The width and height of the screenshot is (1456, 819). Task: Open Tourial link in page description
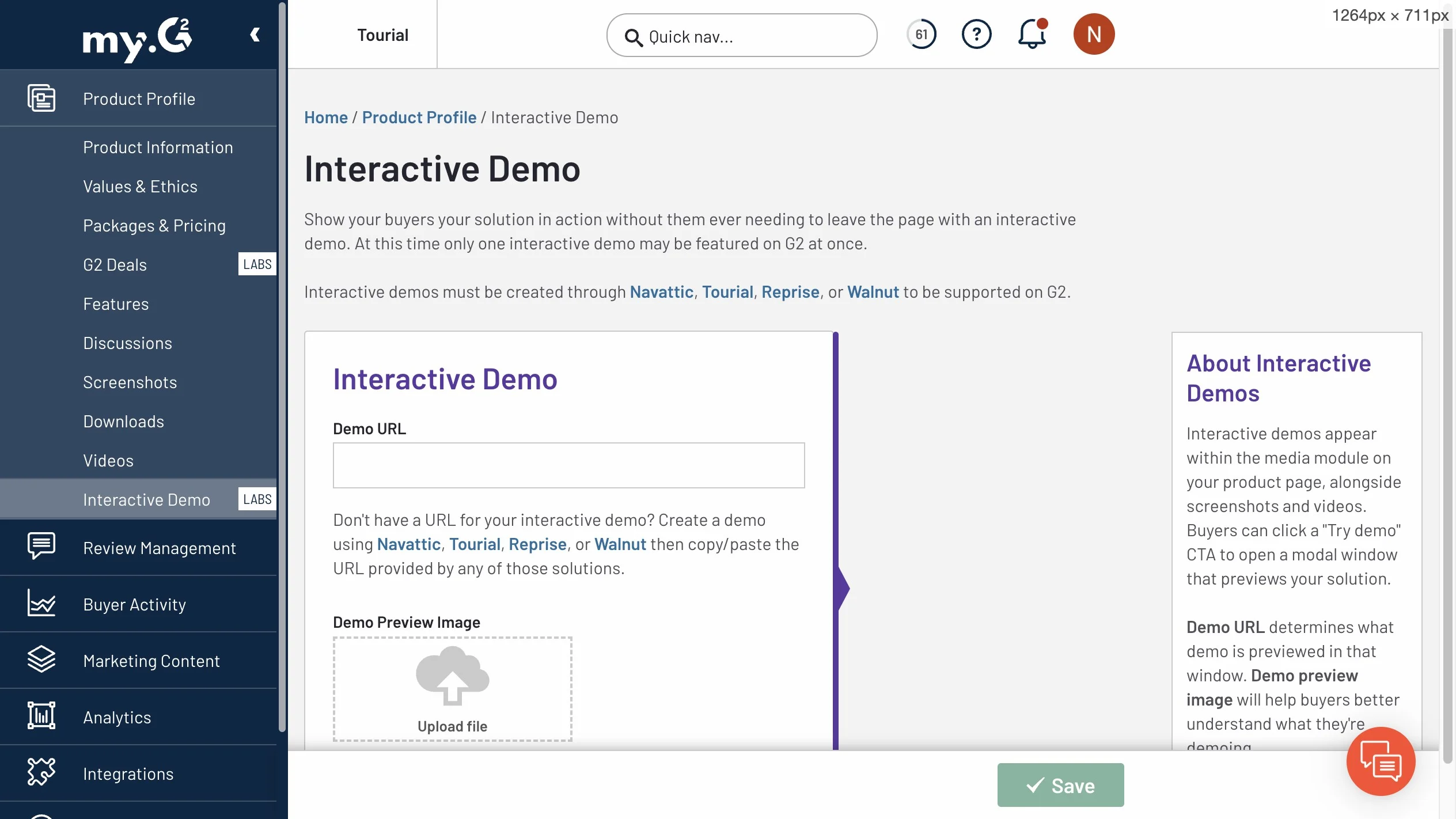[727, 292]
